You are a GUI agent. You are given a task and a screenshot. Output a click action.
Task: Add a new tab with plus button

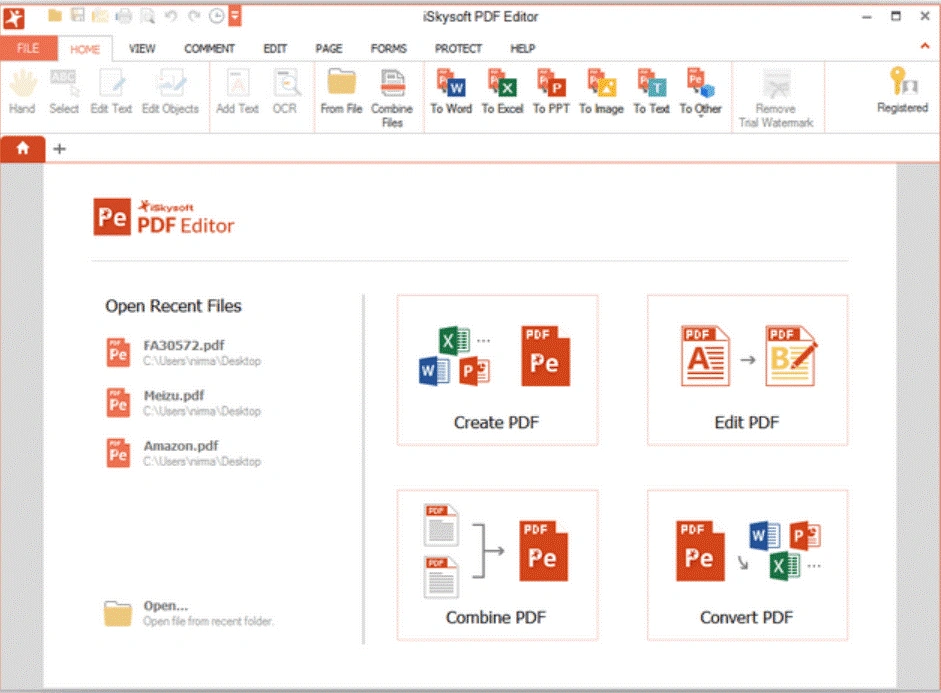(x=59, y=149)
